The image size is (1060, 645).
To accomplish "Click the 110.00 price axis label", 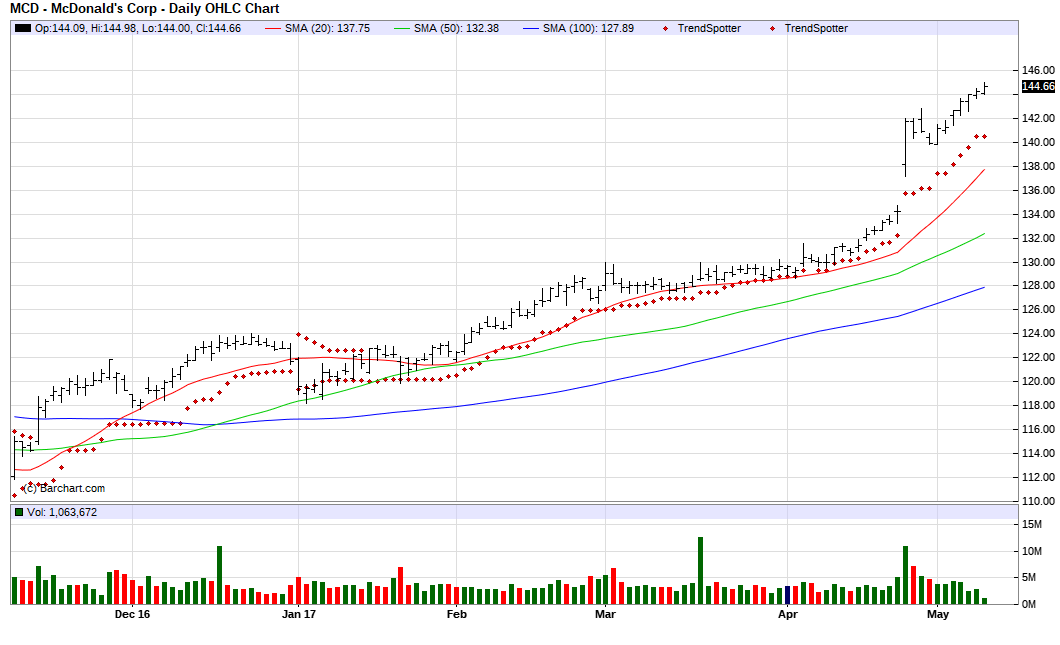I will (1038, 502).
